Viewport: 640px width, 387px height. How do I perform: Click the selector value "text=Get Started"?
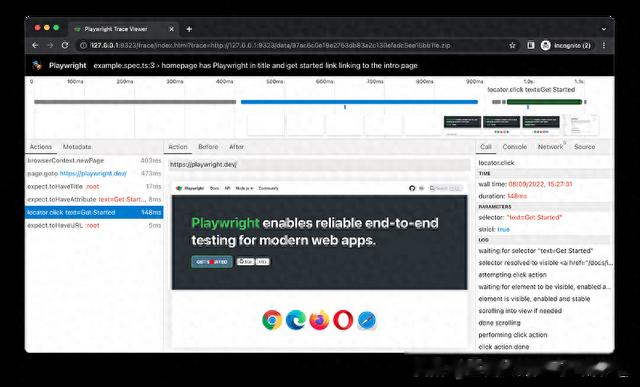coord(534,217)
